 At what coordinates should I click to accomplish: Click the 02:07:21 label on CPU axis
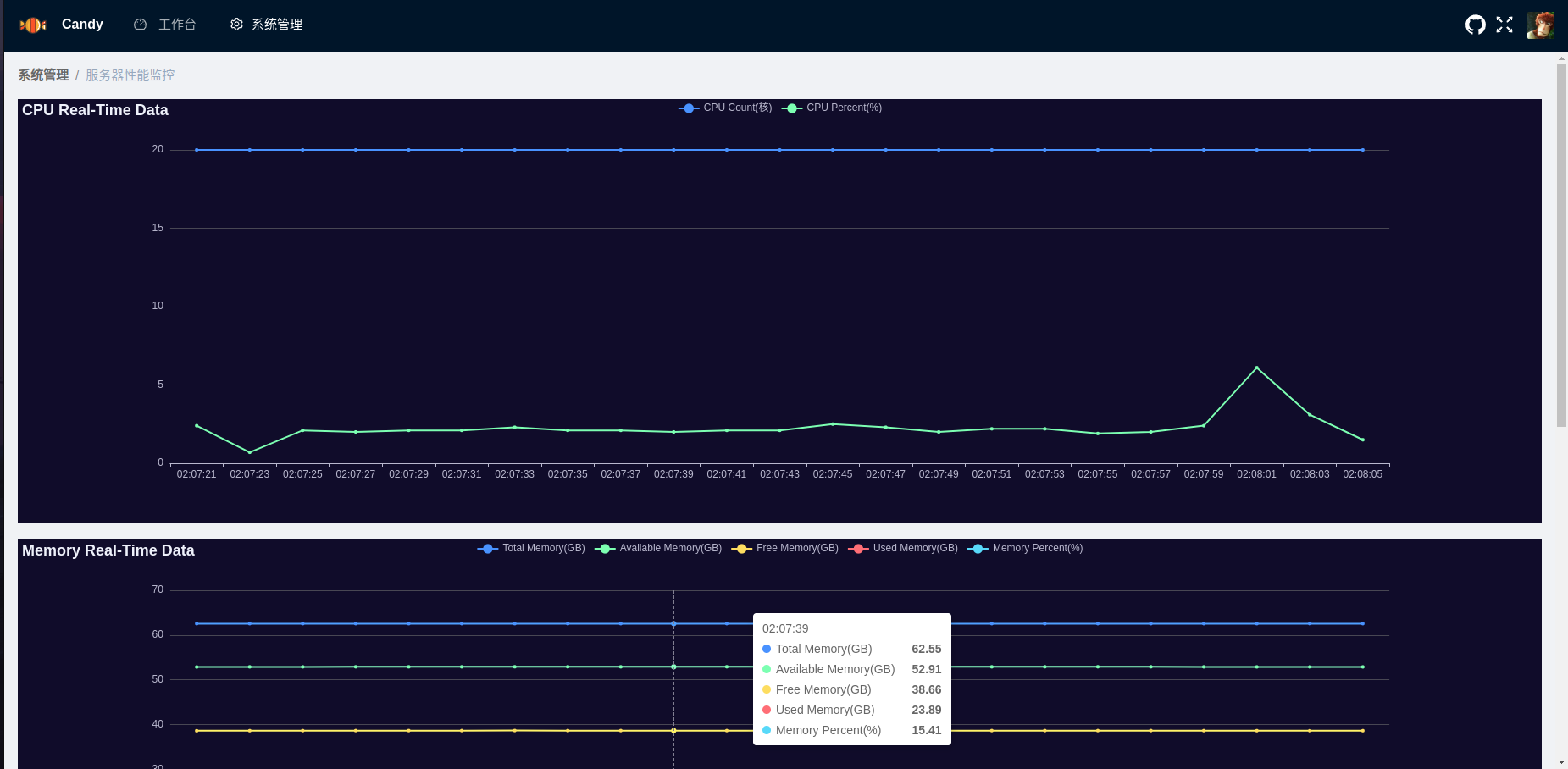tap(197, 474)
